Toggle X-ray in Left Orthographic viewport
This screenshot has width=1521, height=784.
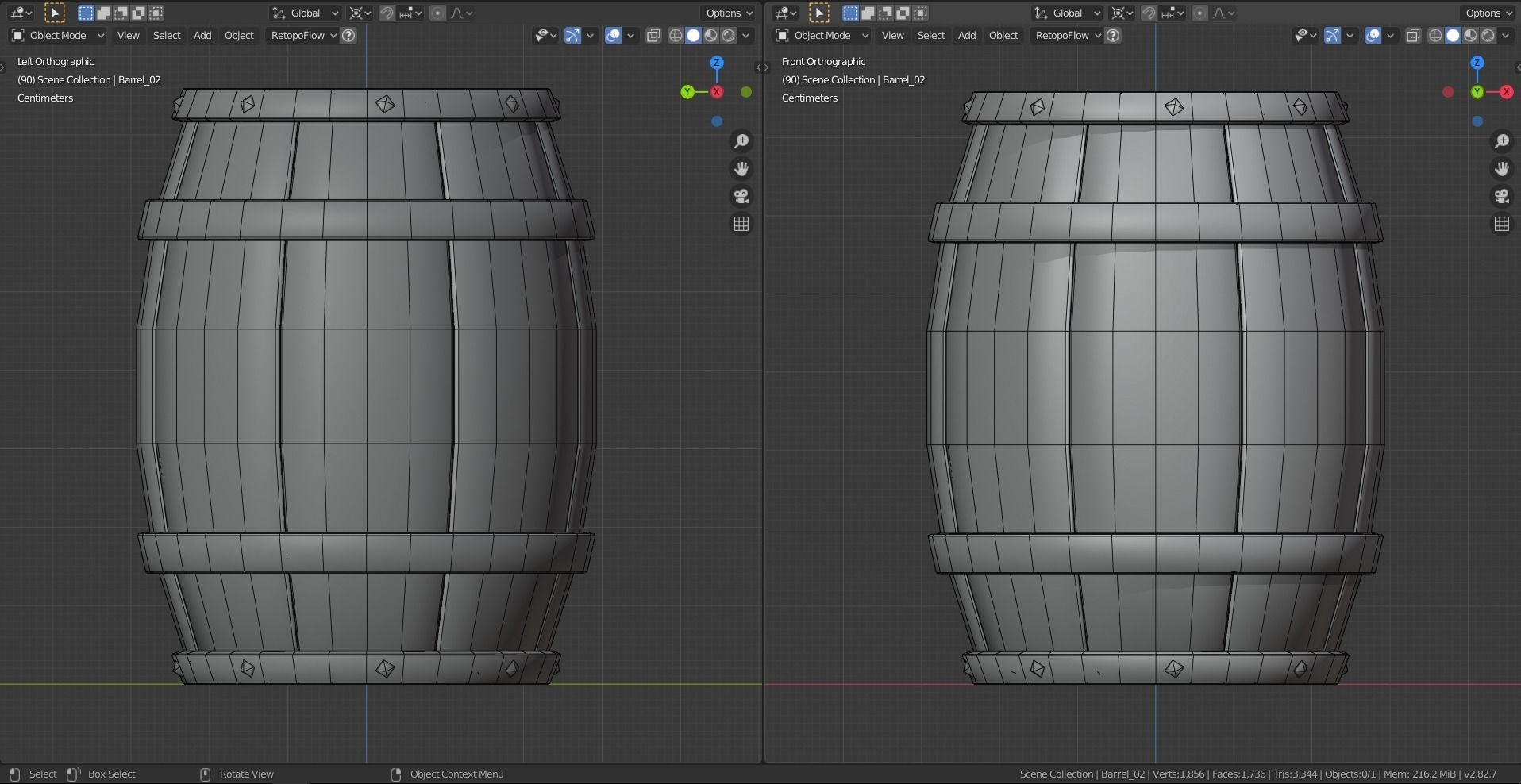[x=653, y=35]
